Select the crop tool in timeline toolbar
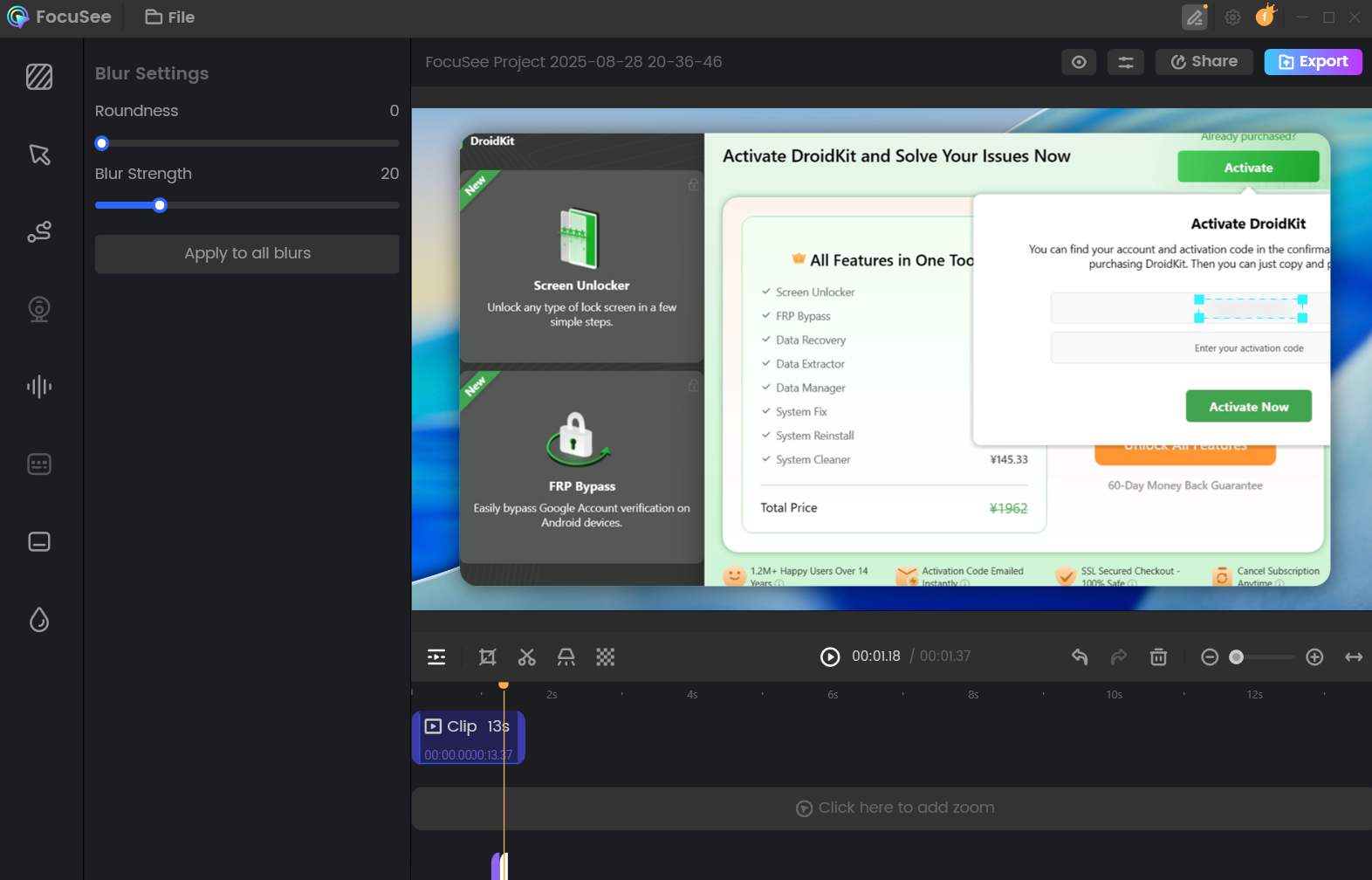The width and height of the screenshot is (1372, 880). [x=488, y=657]
